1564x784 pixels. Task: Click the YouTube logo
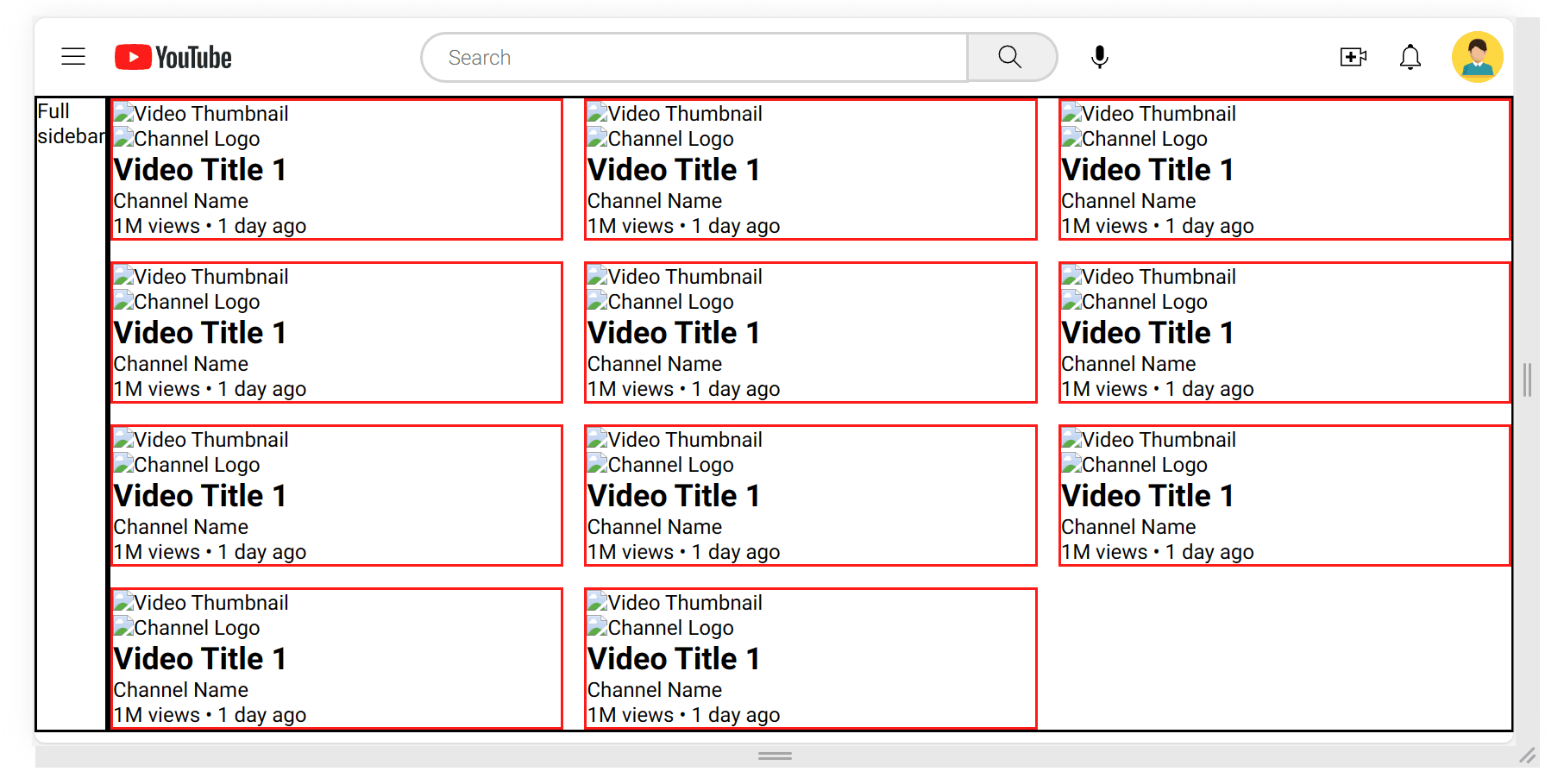click(x=173, y=58)
